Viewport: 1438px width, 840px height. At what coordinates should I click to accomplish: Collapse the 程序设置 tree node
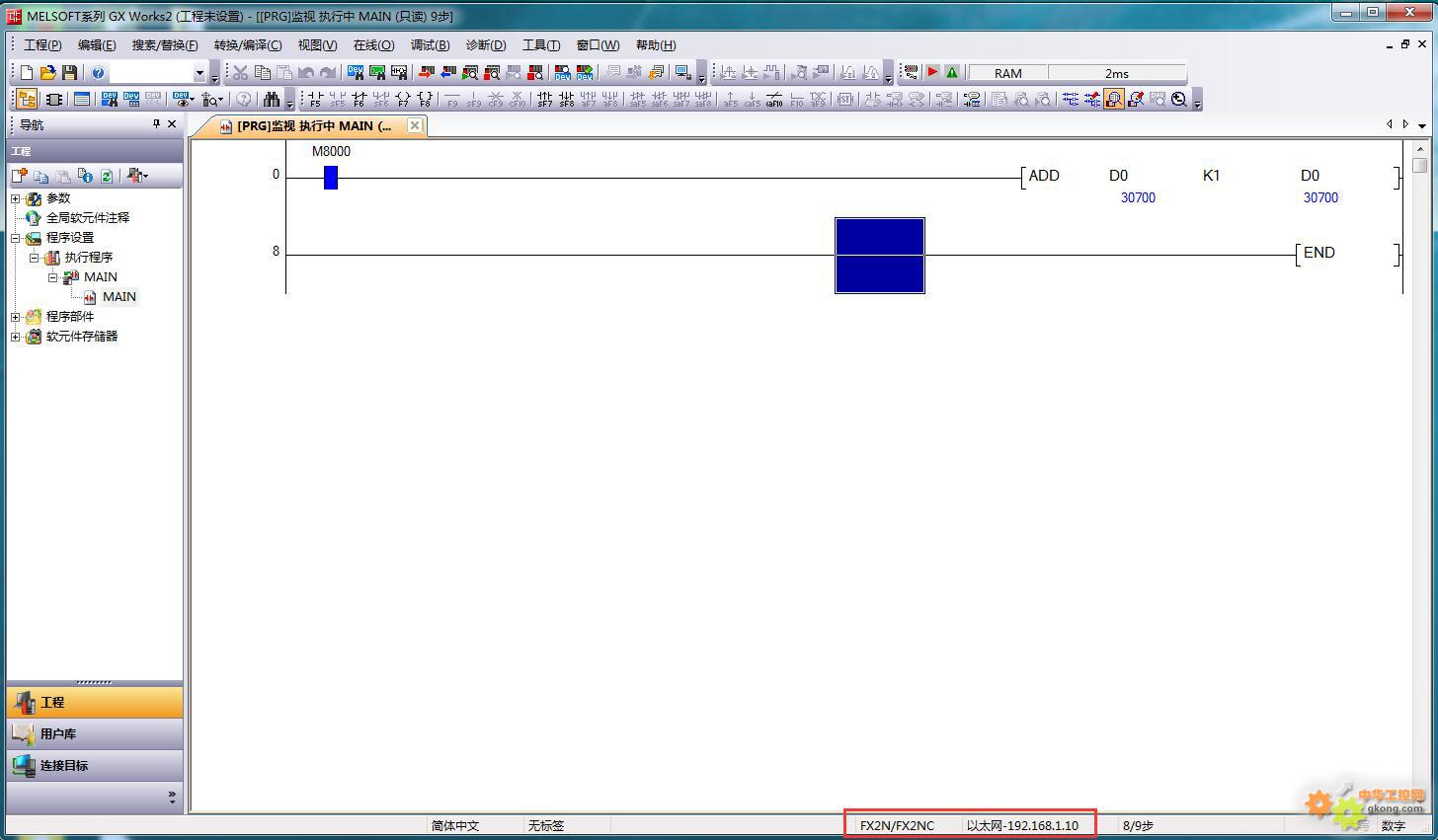(x=16, y=238)
